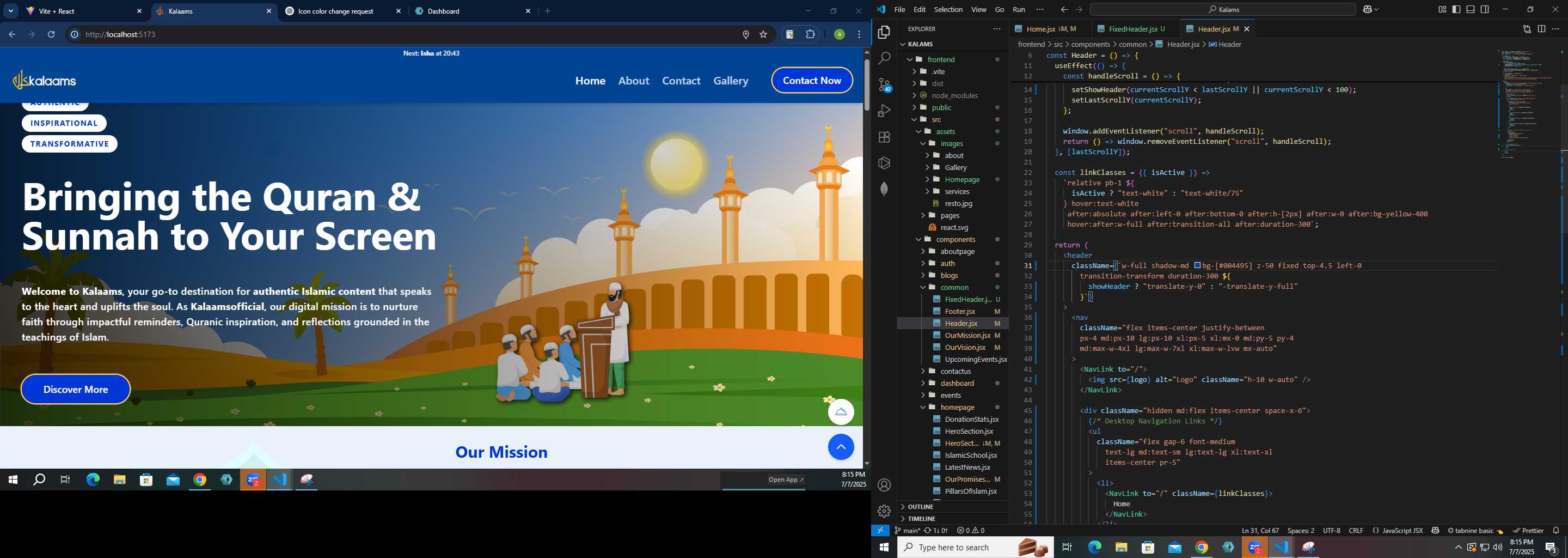Open the green Chrome profile avatar
Screen dimensions: 1568x558
click(x=840, y=35)
